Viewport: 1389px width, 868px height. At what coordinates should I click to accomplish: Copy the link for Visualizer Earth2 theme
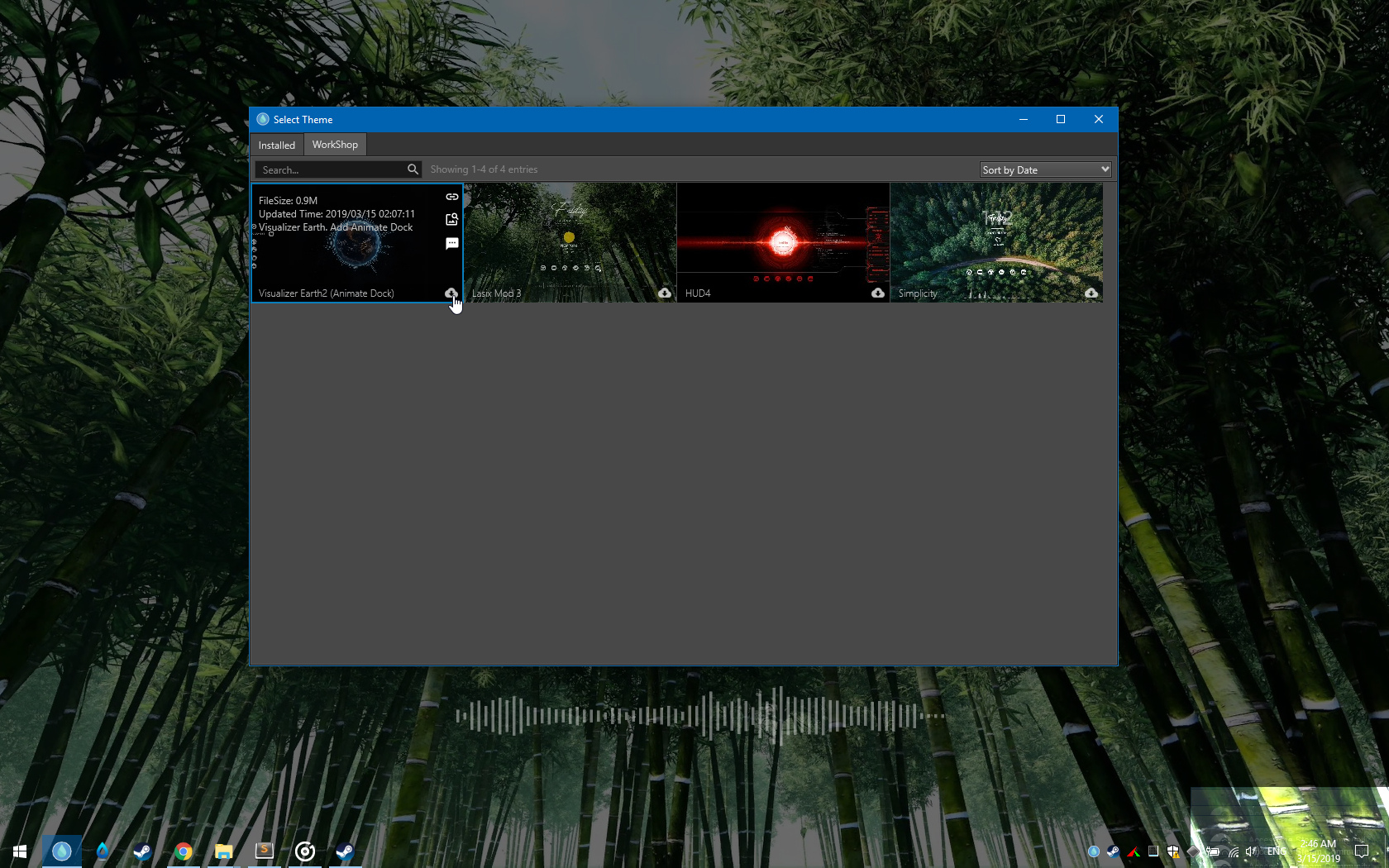pos(452,197)
